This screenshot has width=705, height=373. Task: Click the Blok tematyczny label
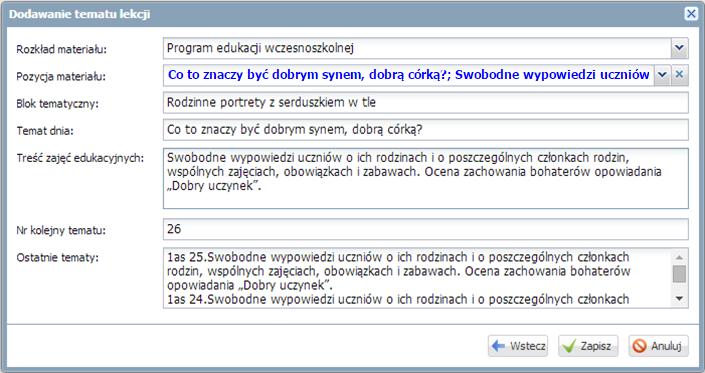58,104
